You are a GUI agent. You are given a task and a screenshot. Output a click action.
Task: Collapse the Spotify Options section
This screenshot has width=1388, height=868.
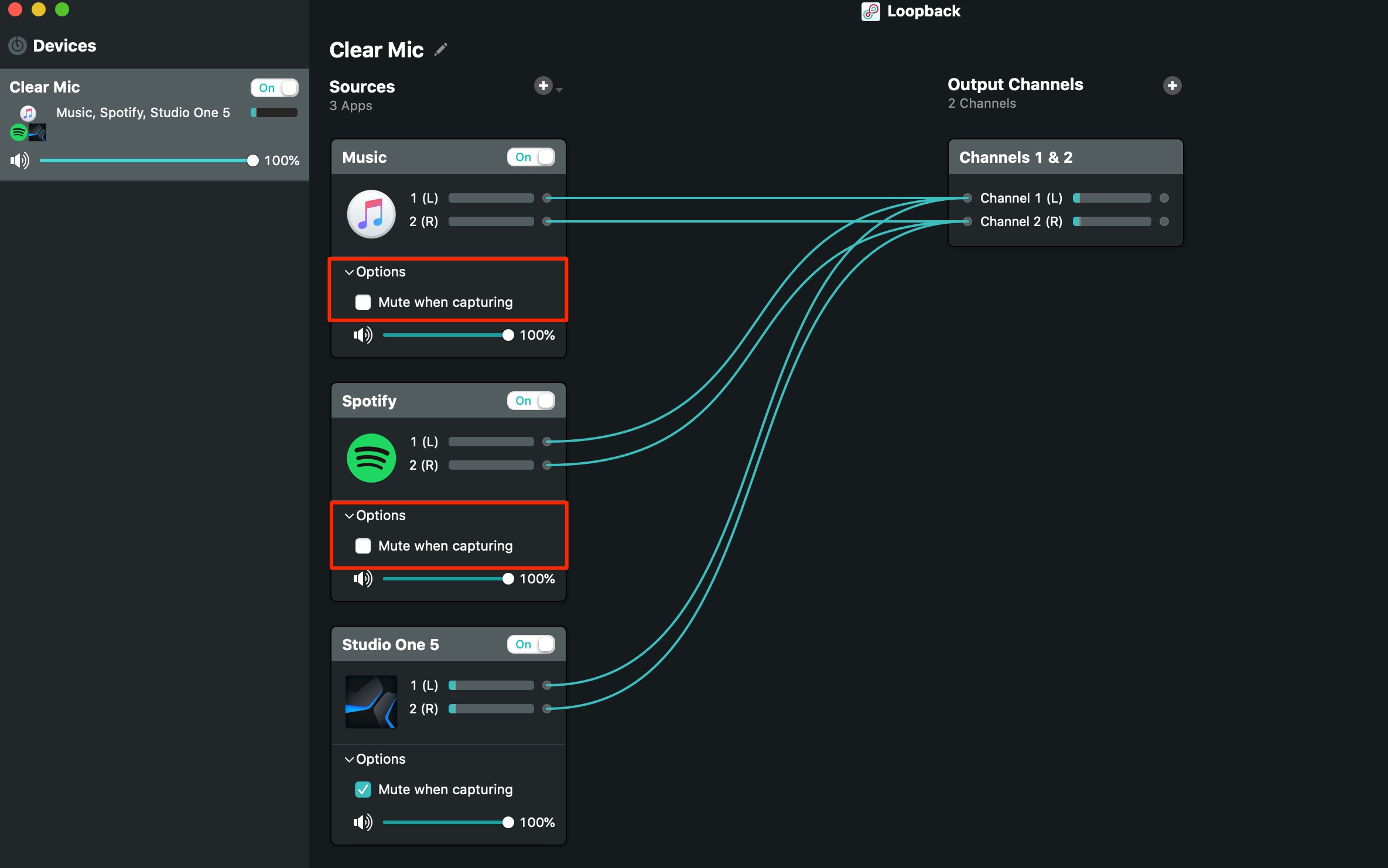349,515
